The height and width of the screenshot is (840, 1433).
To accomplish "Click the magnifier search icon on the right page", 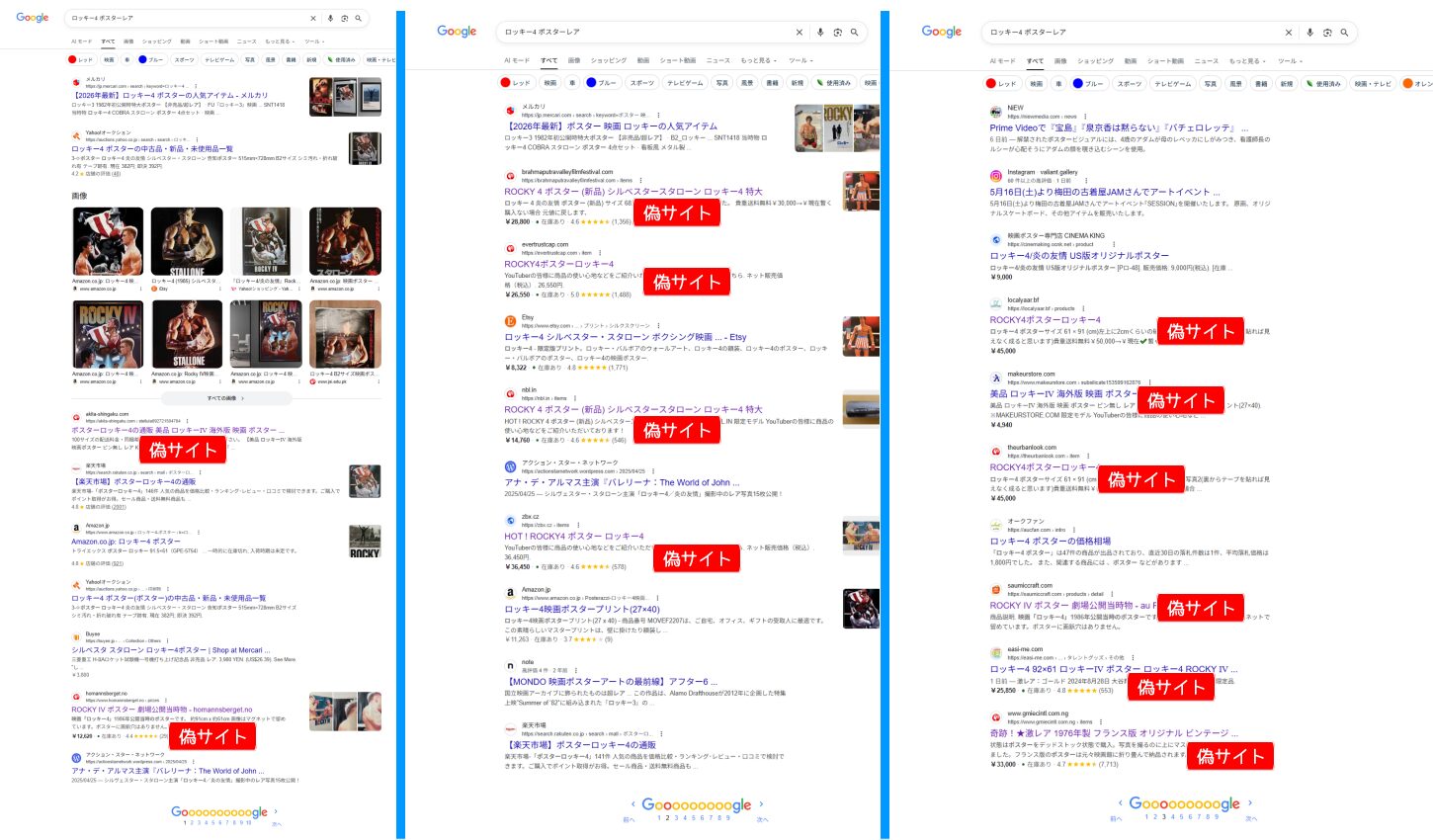I will coord(1344,32).
